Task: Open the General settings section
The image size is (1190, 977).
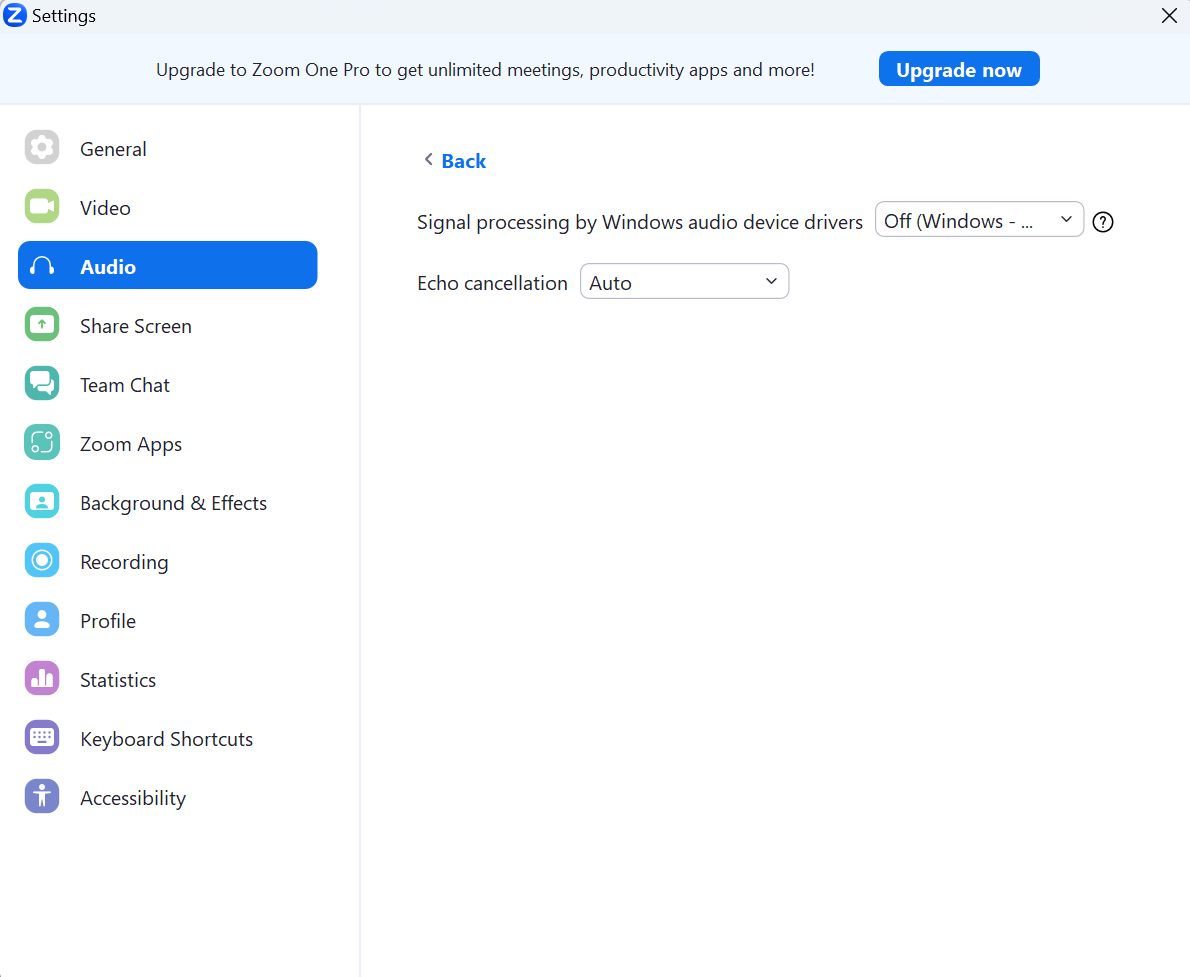Action: (168, 148)
